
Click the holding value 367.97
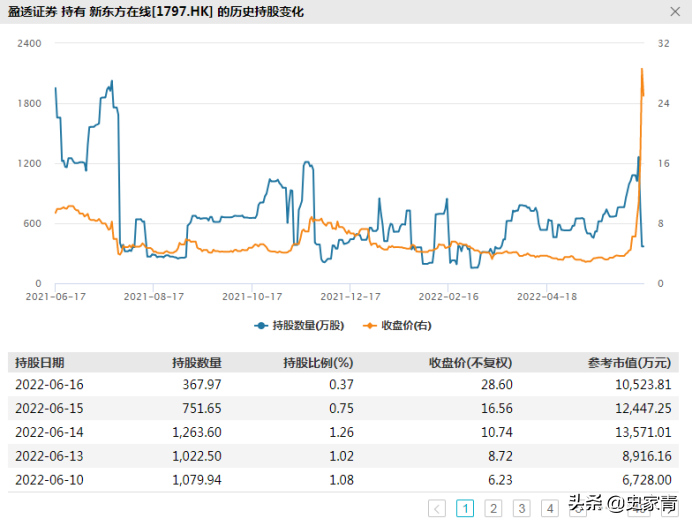202,385
